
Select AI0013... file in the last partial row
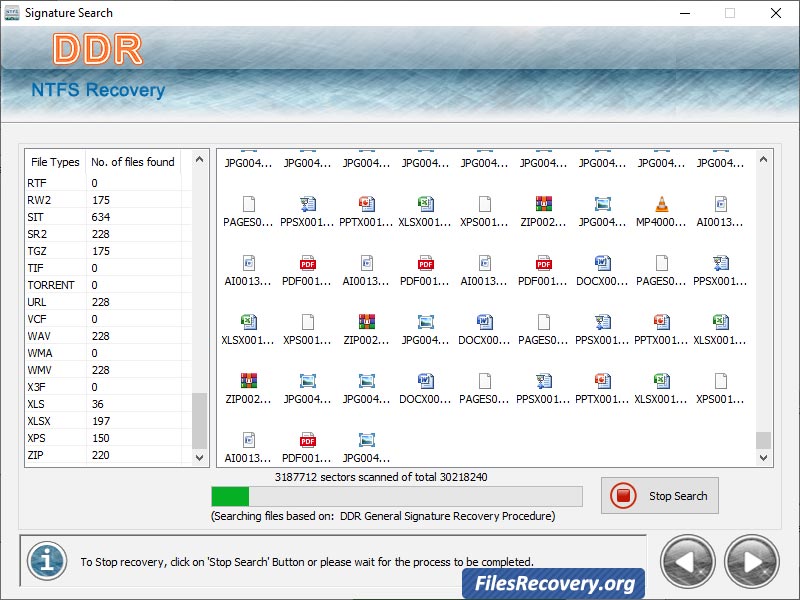coord(248,448)
